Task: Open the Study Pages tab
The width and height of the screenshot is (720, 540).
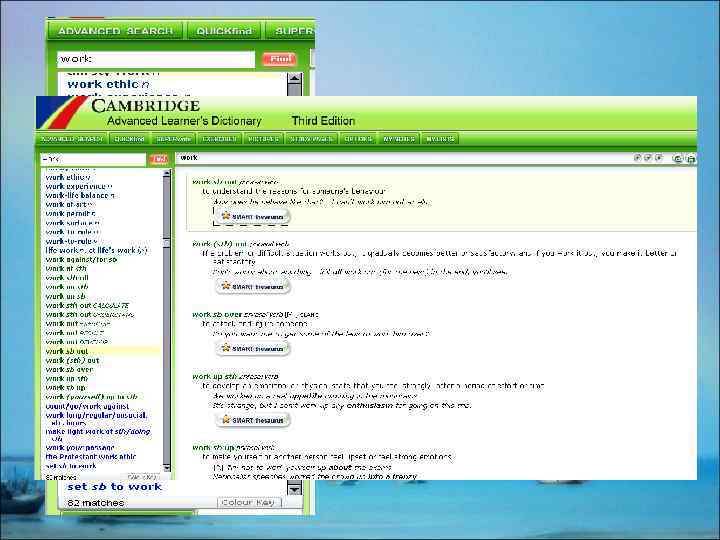Action: tap(311, 139)
